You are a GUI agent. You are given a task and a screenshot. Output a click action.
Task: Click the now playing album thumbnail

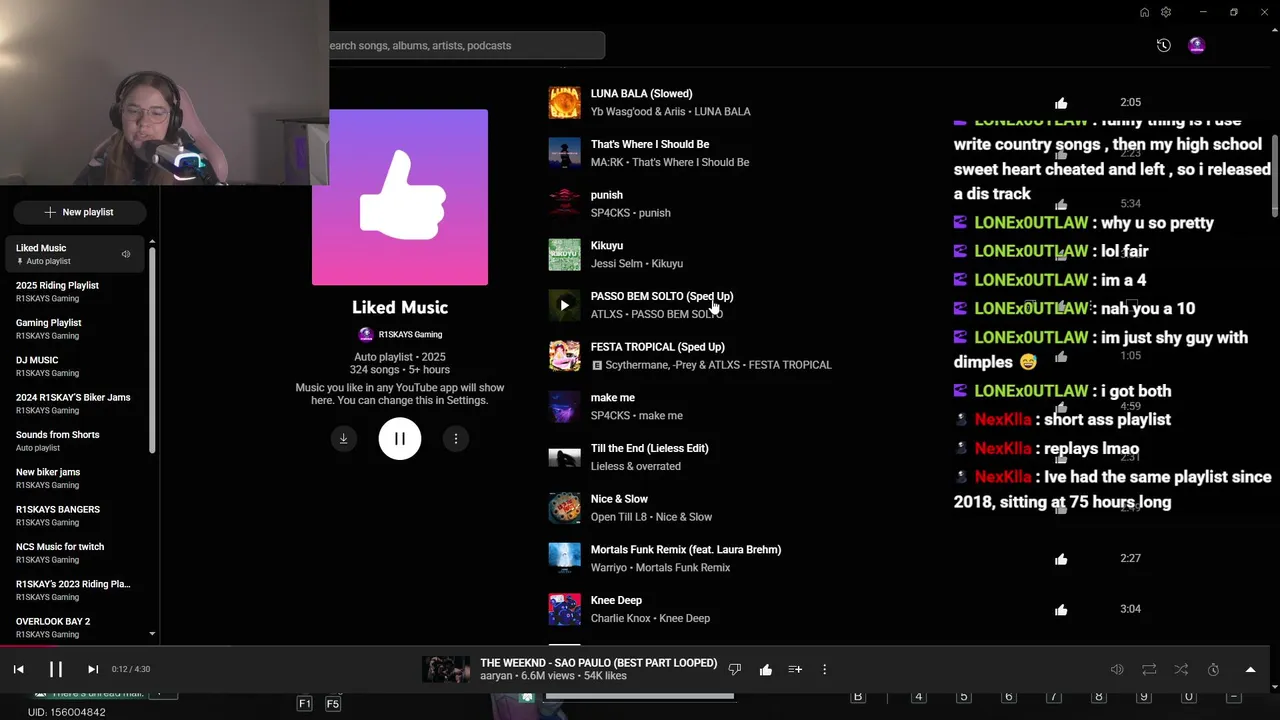(x=445, y=669)
